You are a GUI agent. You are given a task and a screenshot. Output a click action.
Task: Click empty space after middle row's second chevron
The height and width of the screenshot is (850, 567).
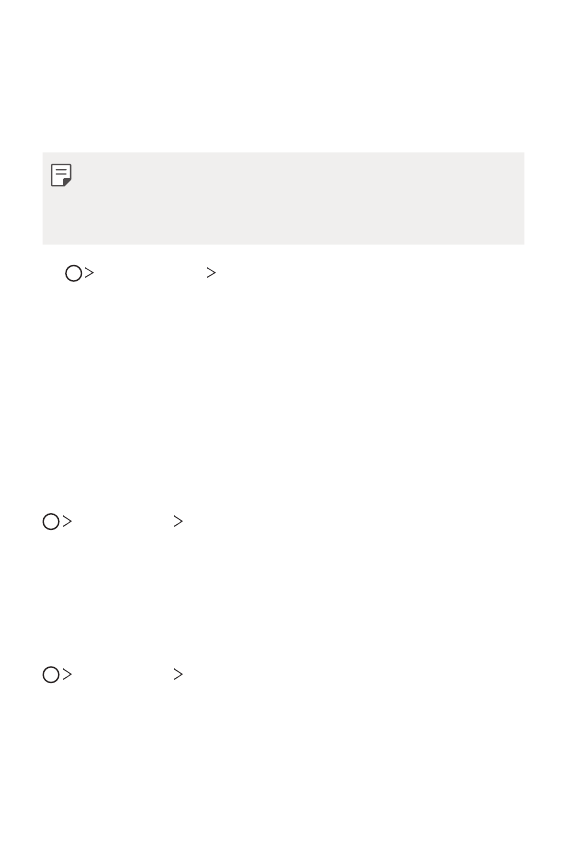(x=352, y=521)
